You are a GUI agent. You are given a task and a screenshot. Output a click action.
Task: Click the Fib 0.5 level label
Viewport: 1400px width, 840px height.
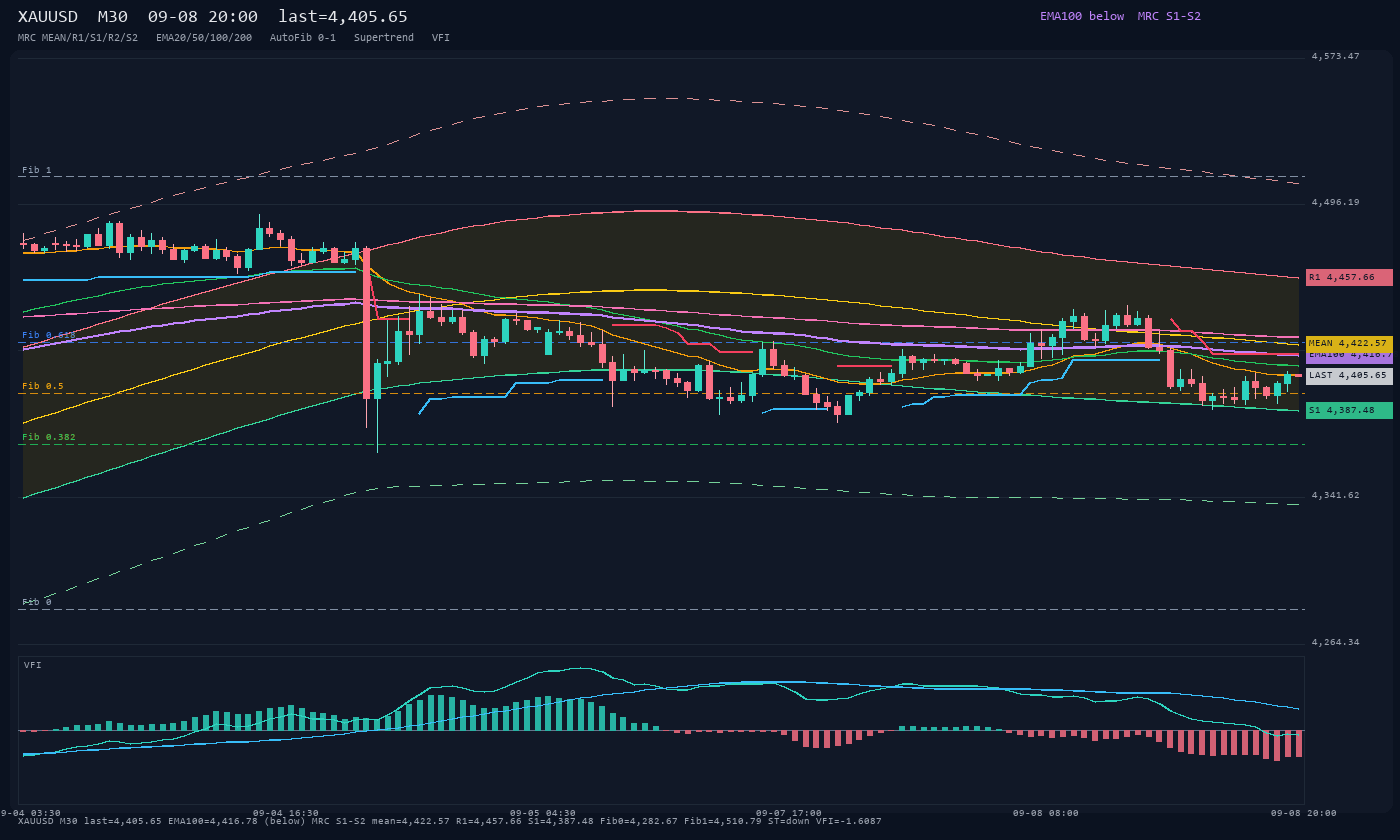pos(43,386)
